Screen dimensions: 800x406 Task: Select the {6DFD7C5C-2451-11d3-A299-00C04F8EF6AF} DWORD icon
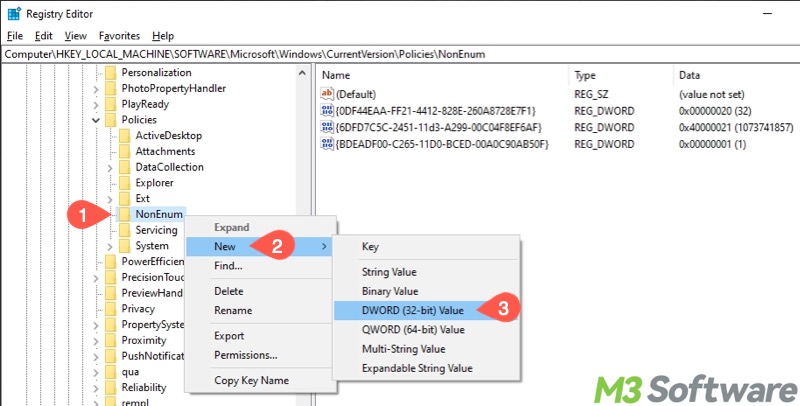[327, 127]
